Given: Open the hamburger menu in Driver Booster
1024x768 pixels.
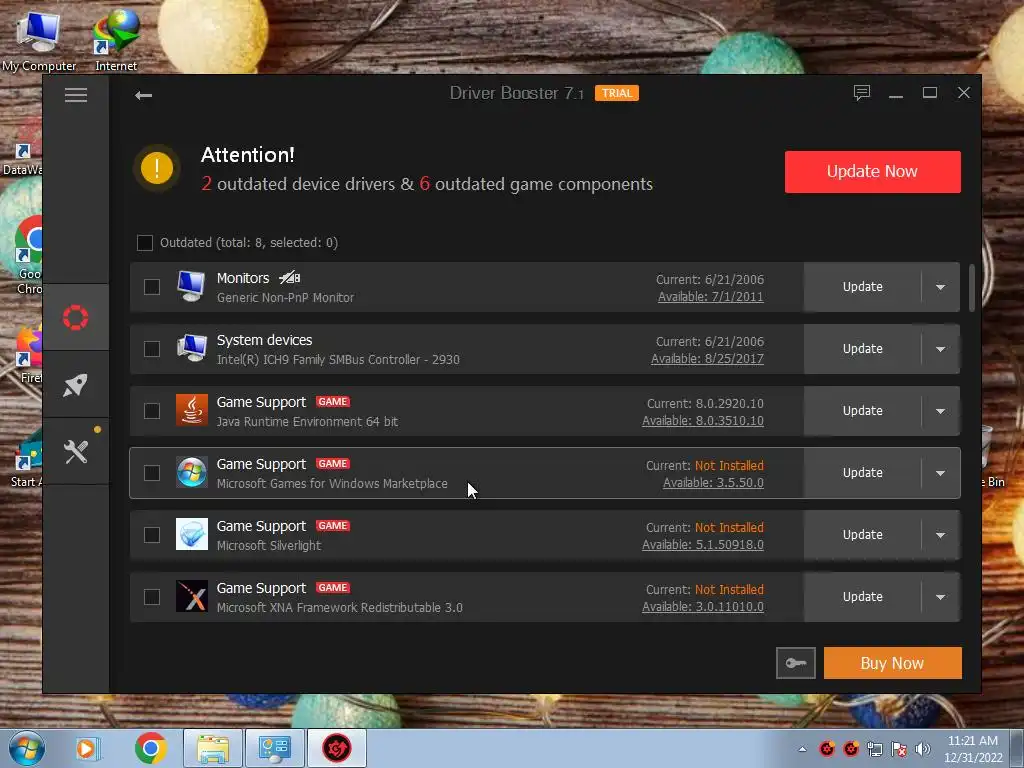Looking at the screenshot, I should (x=76, y=95).
